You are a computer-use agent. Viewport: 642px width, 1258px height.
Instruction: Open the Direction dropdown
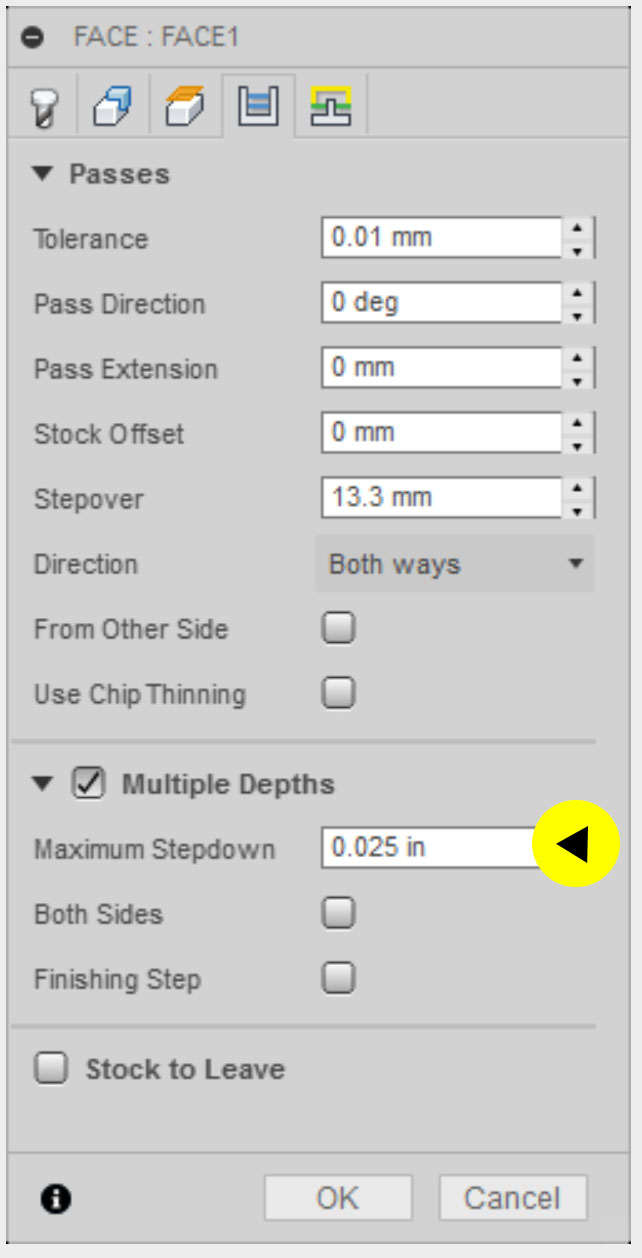454,564
